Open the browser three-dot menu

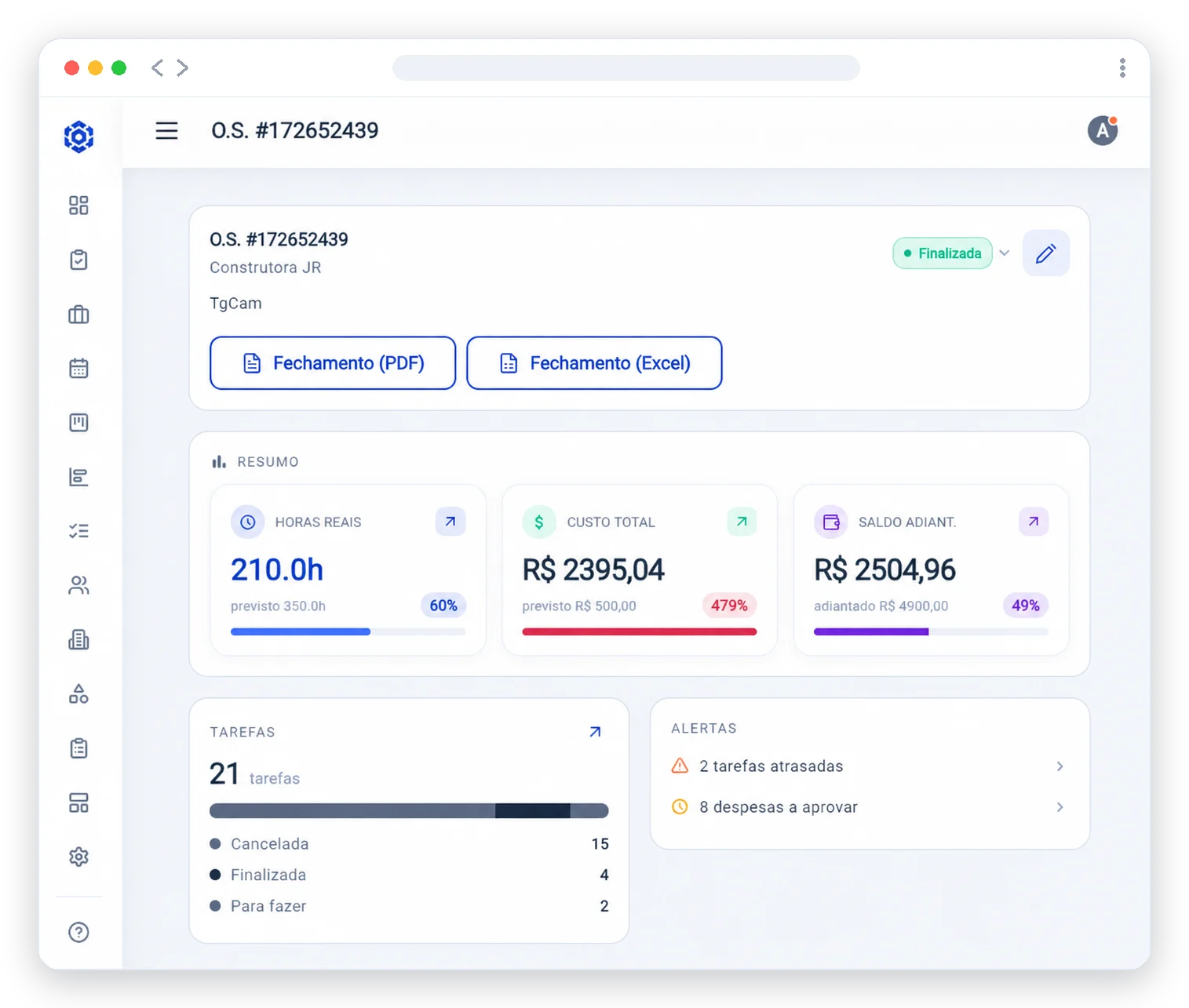[1122, 68]
